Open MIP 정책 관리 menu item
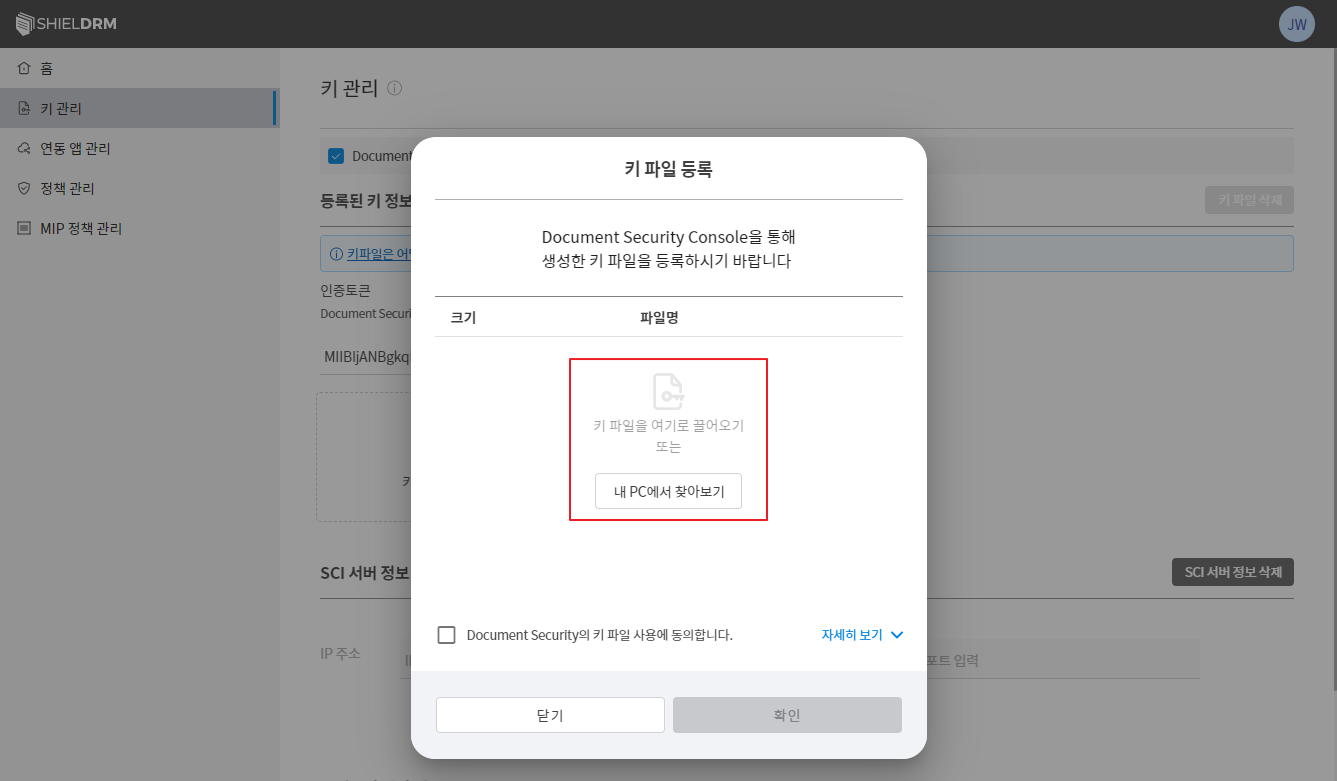 tap(139, 228)
